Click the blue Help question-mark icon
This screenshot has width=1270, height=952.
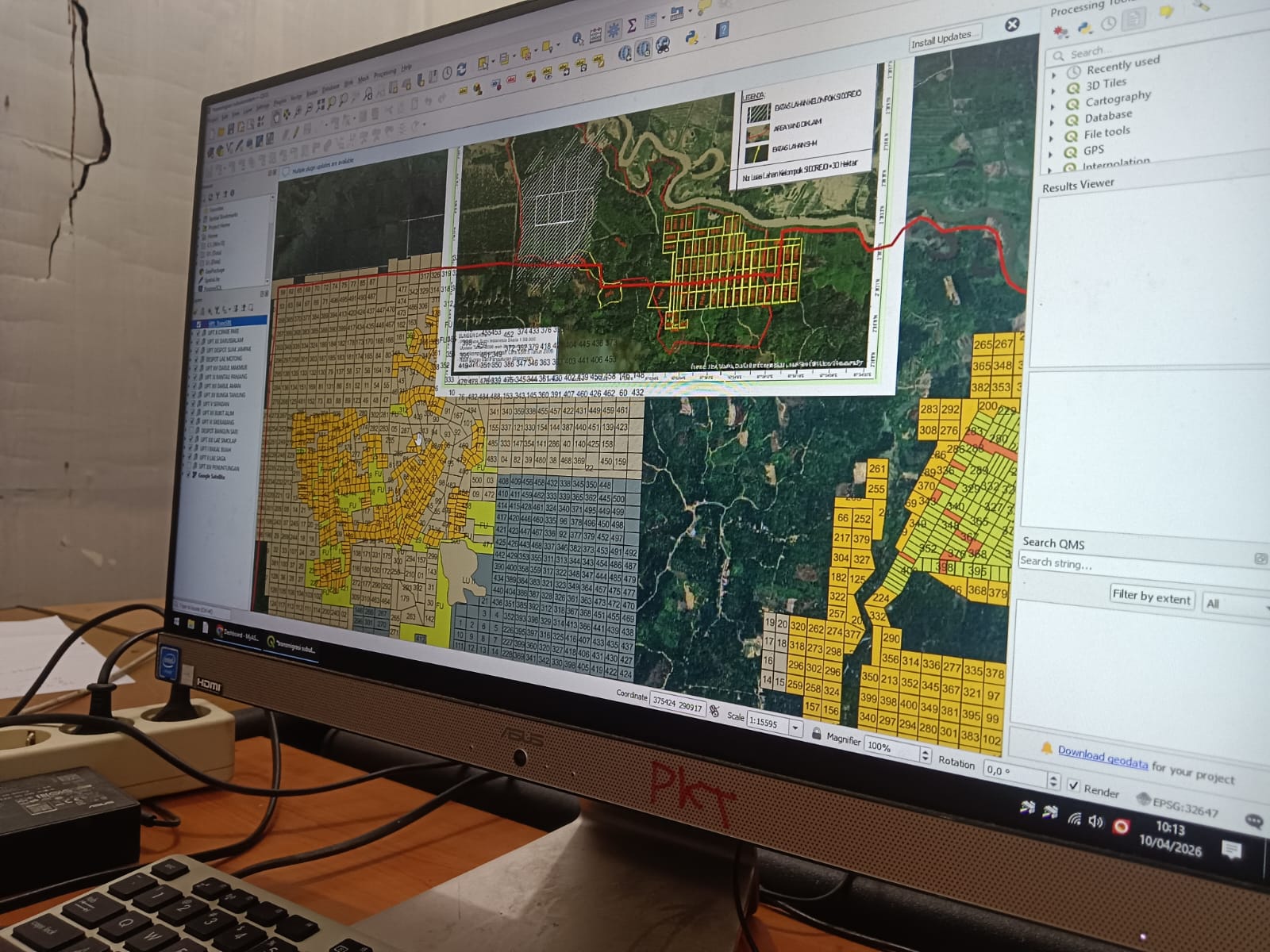[x=722, y=29]
